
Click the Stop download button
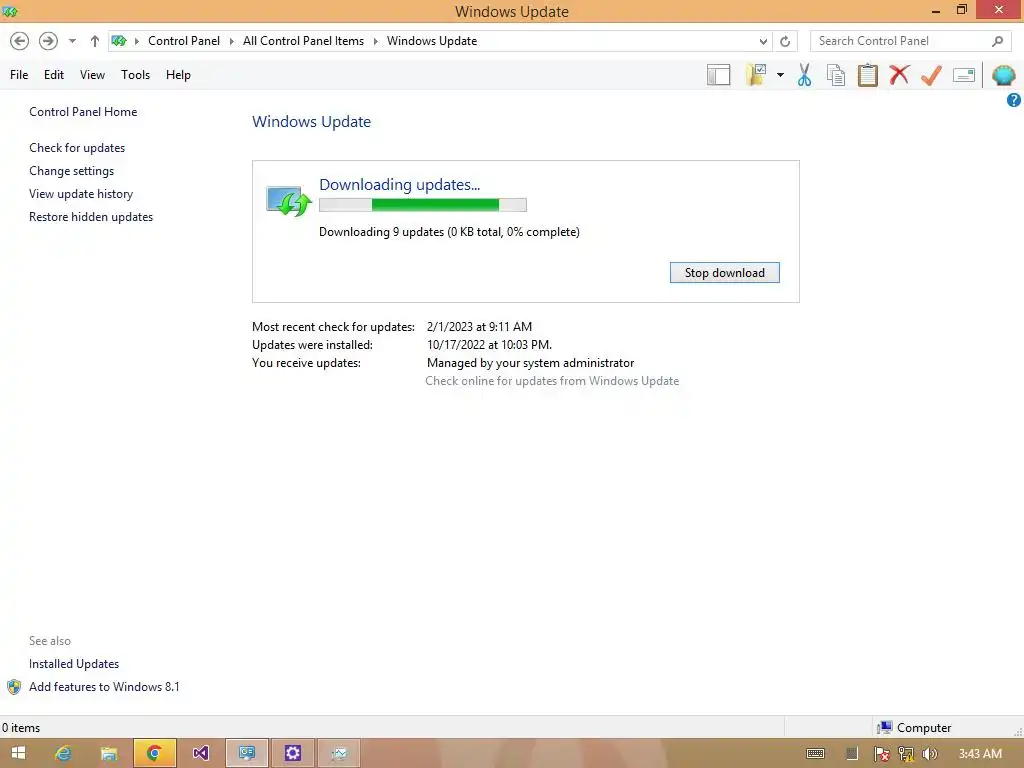click(x=724, y=272)
